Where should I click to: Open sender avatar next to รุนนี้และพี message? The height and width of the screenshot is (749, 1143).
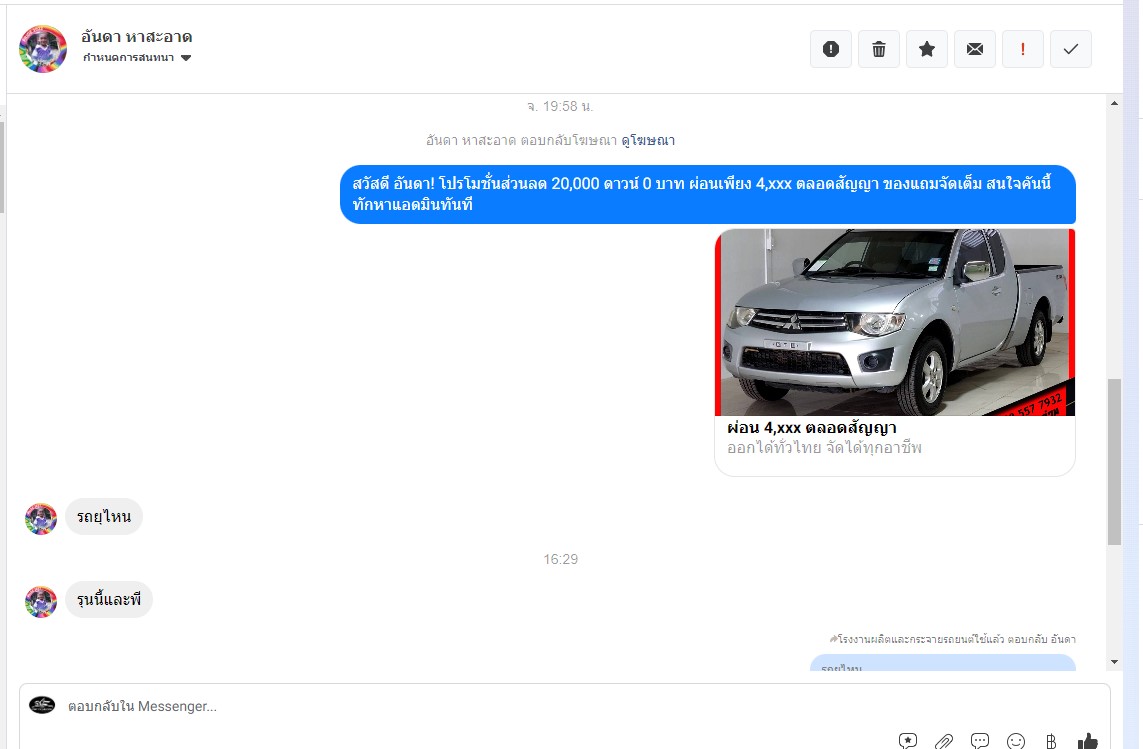41,602
